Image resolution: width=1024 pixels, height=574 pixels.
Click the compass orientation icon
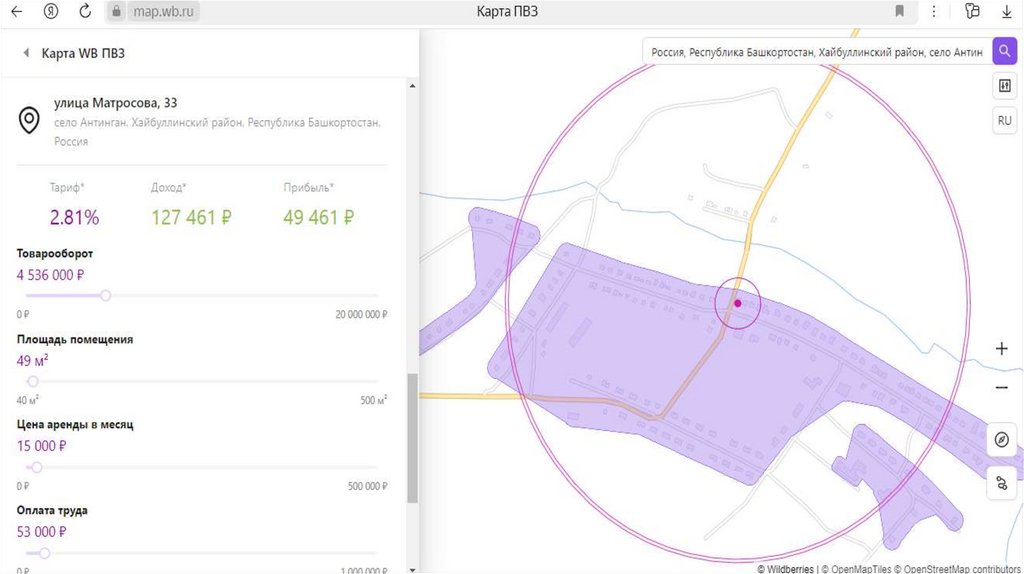click(1002, 440)
